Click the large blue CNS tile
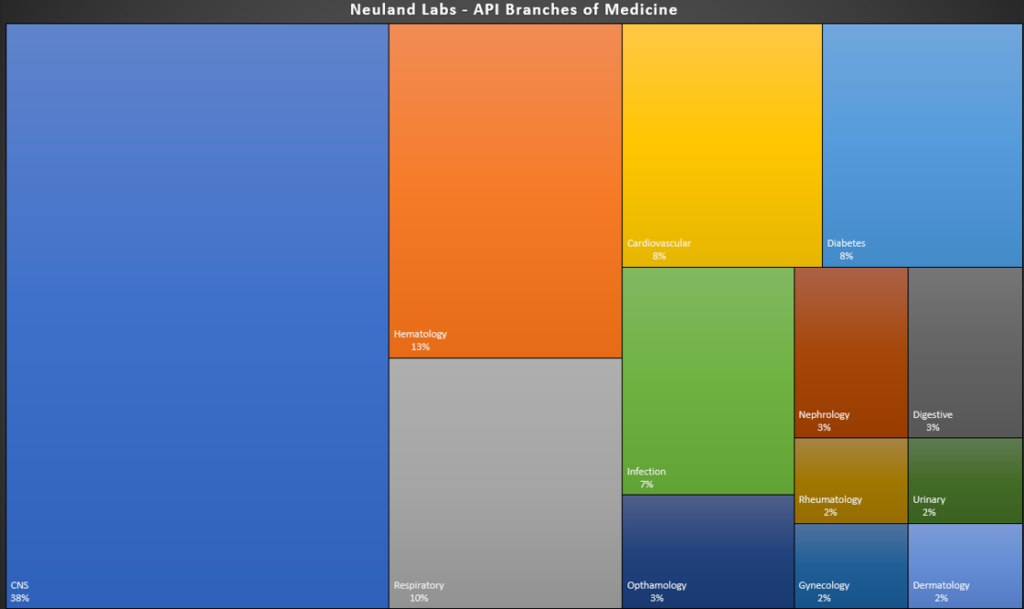This screenshot has width=1024, height=609. (197, 315)
